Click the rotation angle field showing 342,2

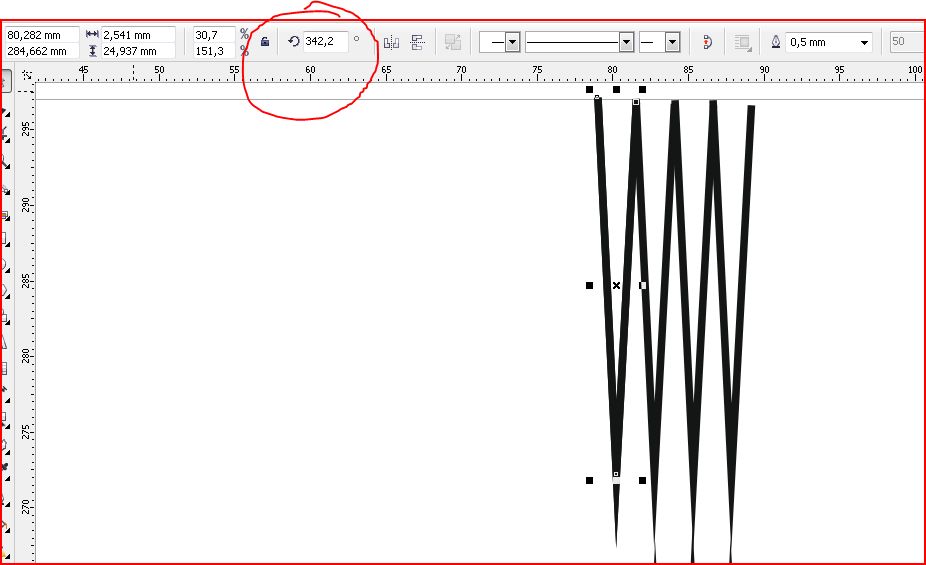click(x=325, y=41)
